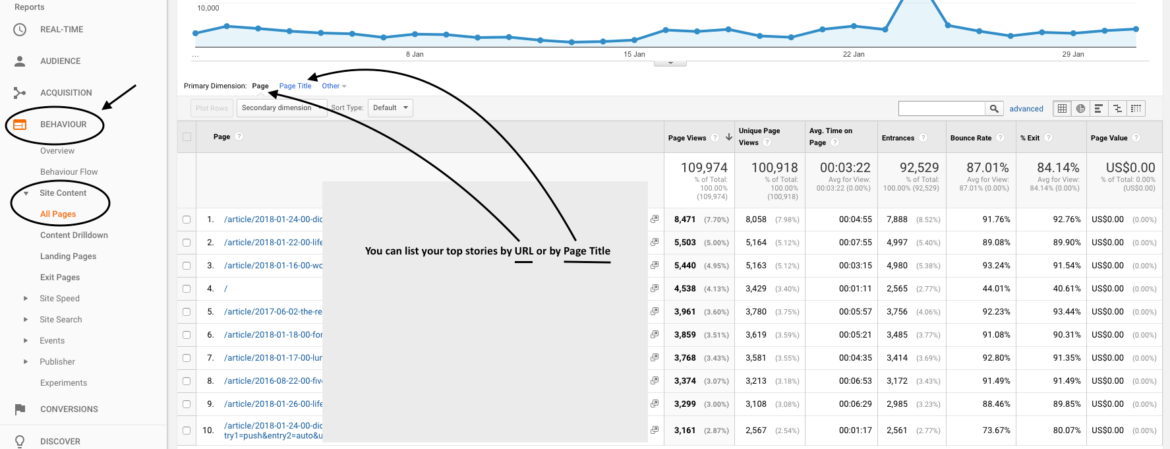This screenshot has height=449, width=1170.
Task: Open the Content Drilldown report
Action: pyautogui.click(x=74, y=235)
